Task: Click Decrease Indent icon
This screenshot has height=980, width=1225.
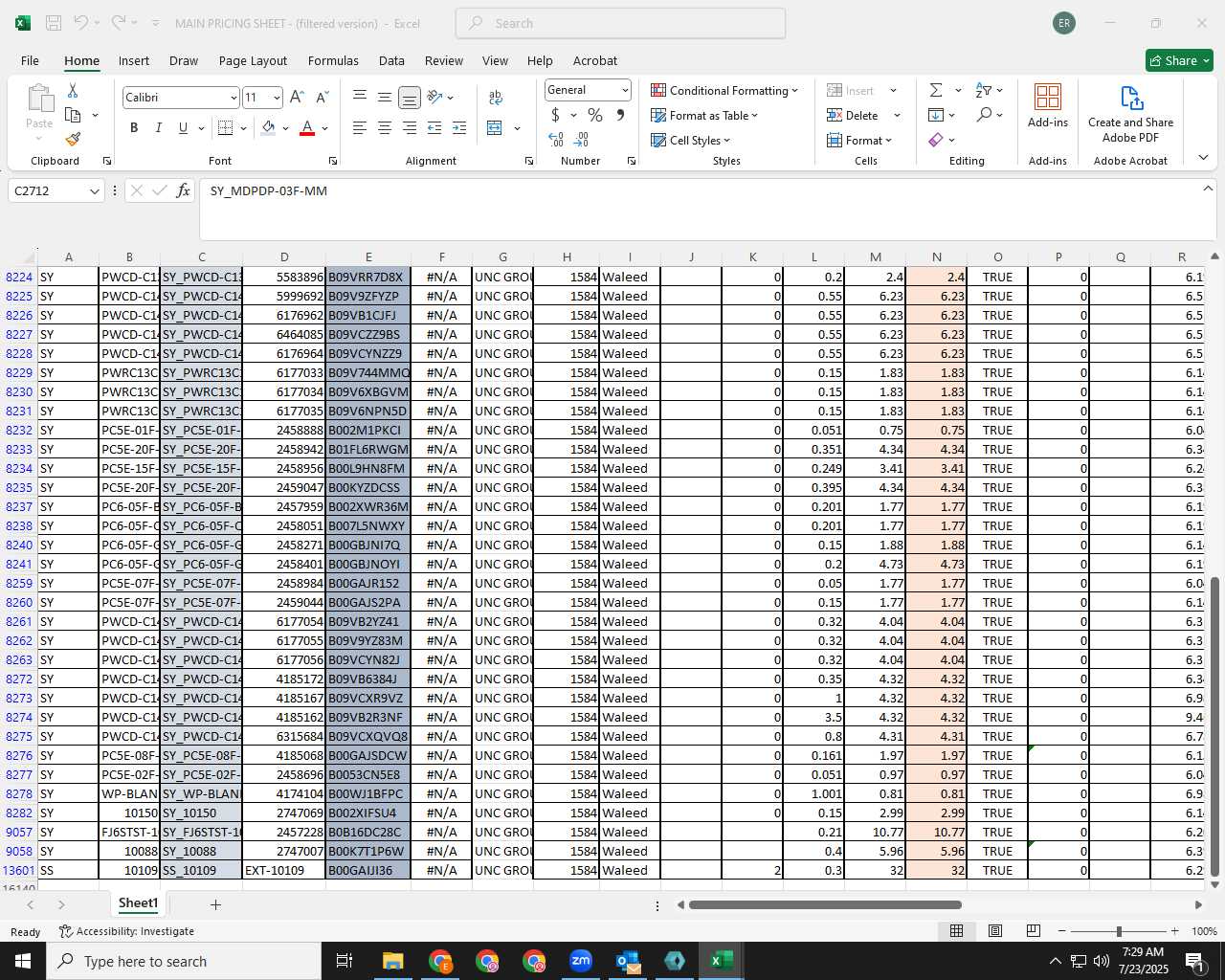Action: click(434, 127)
